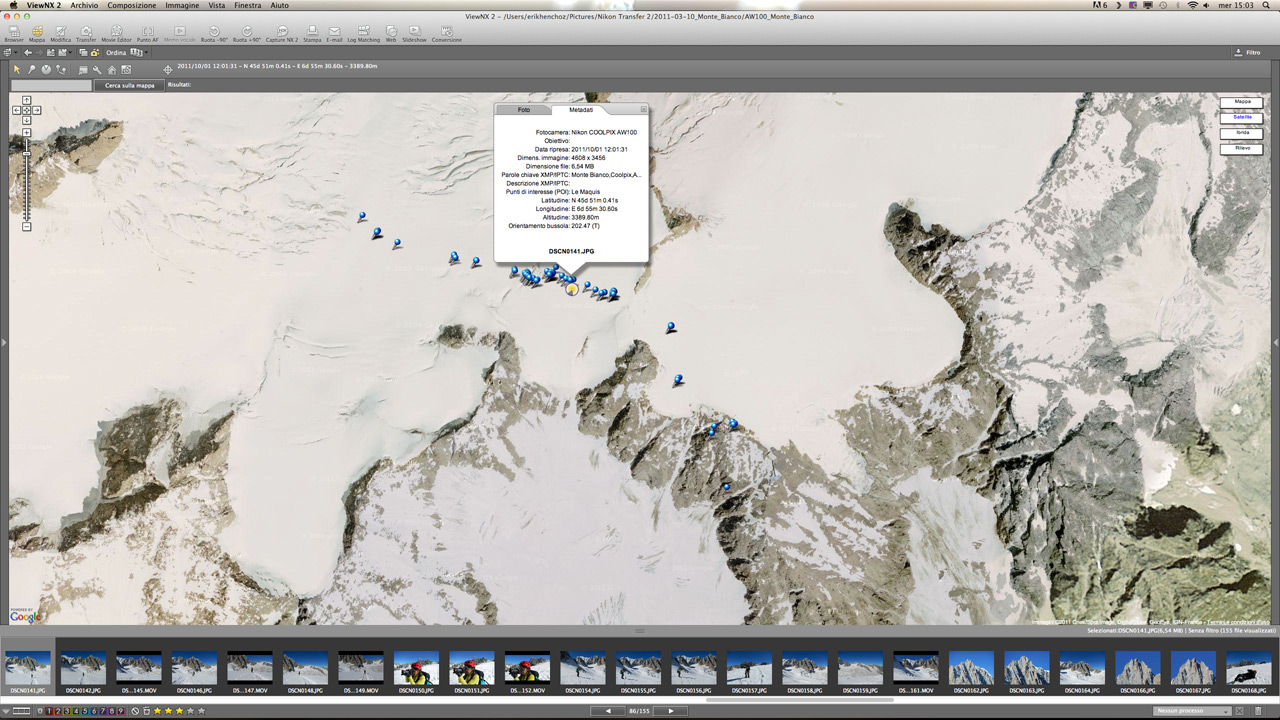
Task: Expand the Filtro filter panel
Action: click(x=1247, y=52)
